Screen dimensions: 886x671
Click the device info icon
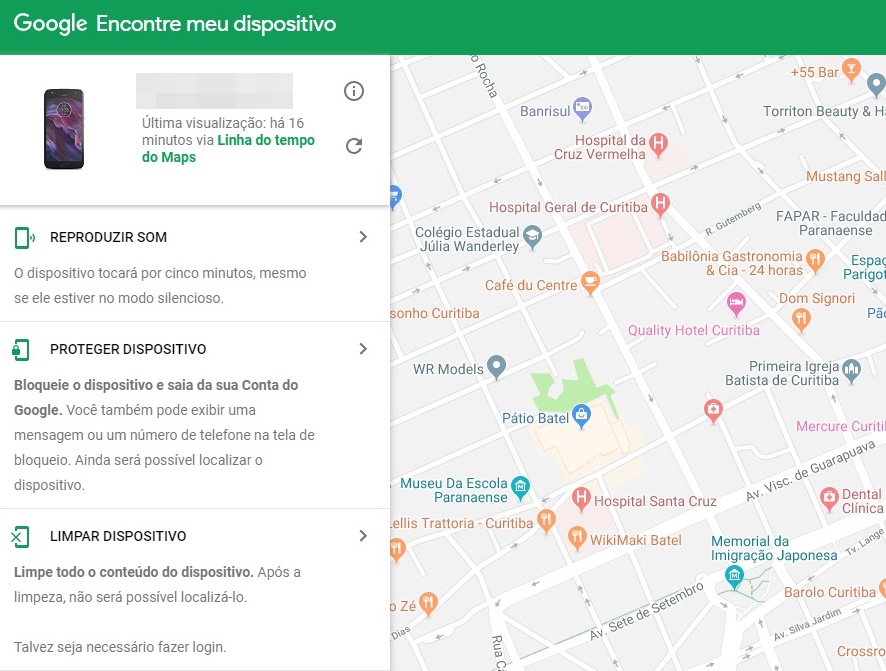coord(354,91)
